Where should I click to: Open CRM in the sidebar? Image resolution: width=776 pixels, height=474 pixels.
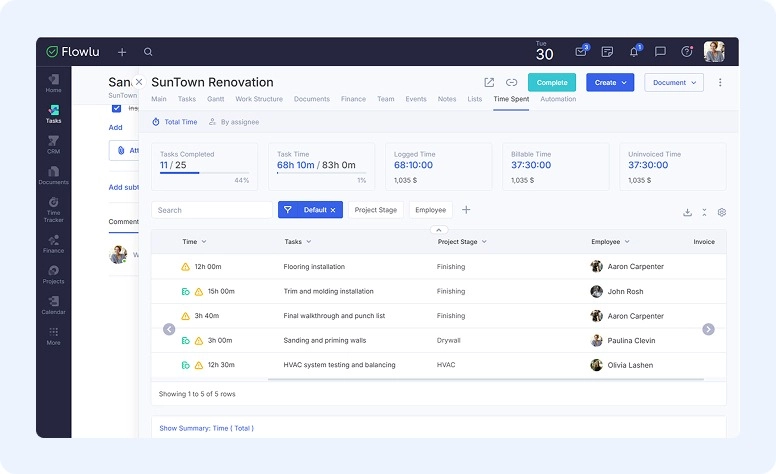(53, 144)
